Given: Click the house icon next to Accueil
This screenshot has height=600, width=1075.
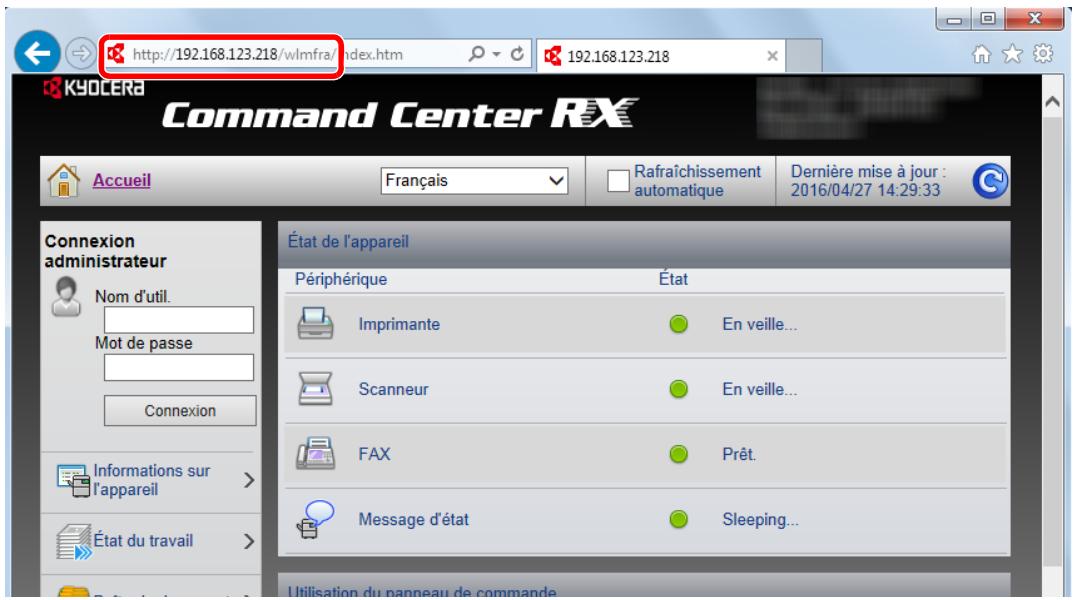Looking at the screenshot, I should 64,180.
